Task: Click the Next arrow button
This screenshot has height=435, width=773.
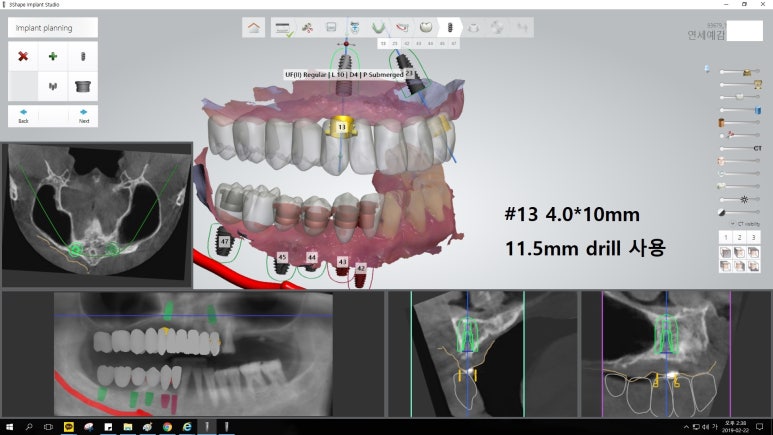Action: click(83, 114)
